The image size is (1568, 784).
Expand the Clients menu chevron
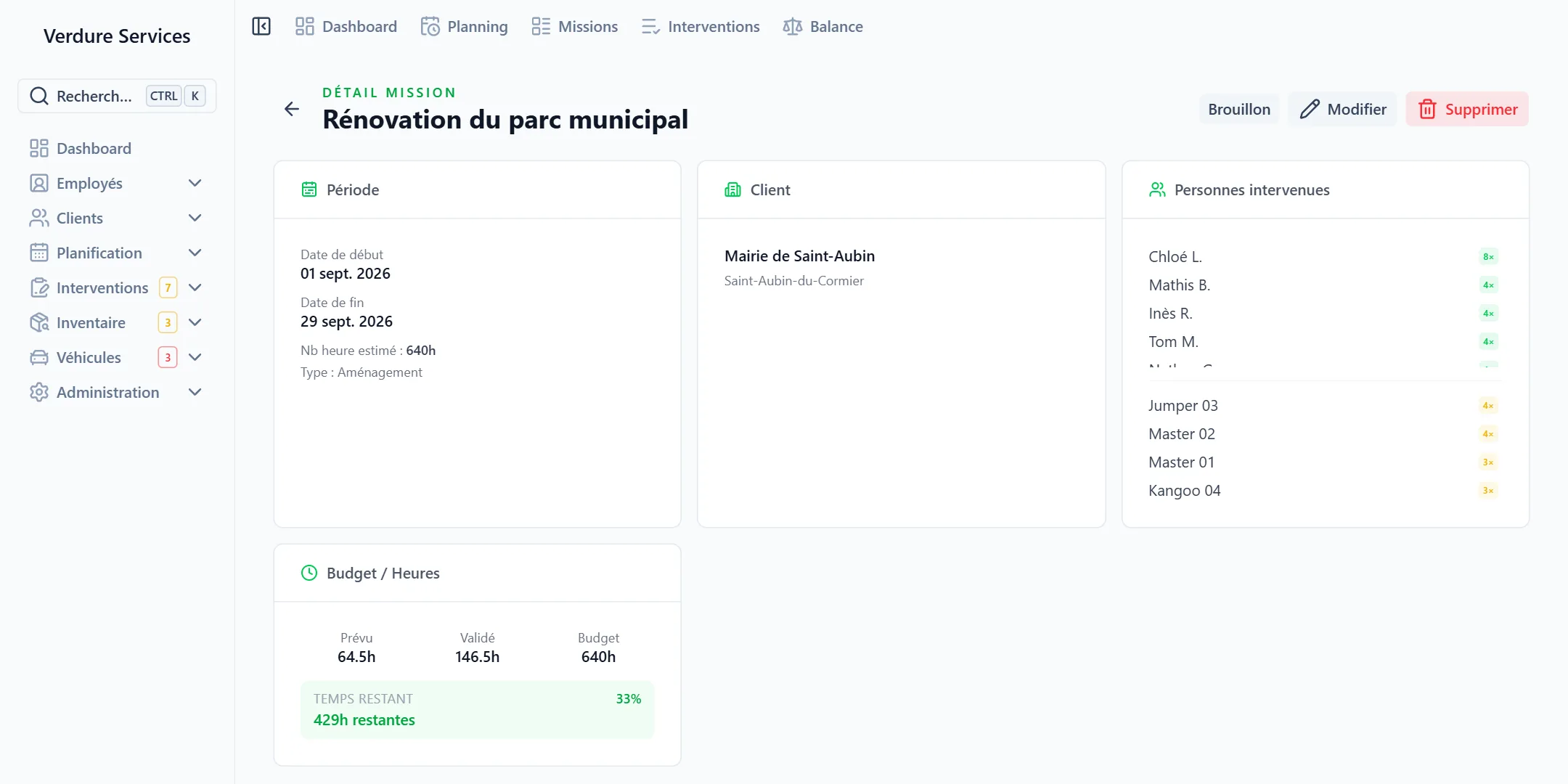click(195, 218)
